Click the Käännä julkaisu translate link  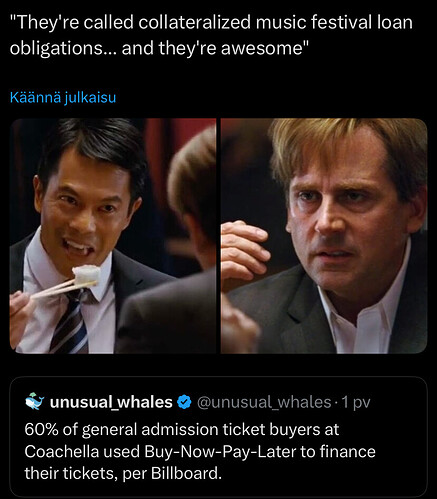coord(63,98)
